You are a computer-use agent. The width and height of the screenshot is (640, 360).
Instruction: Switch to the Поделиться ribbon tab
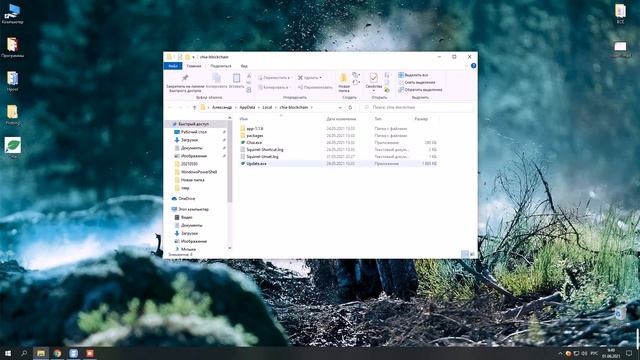pyautogui.click(x=221, y=66)
